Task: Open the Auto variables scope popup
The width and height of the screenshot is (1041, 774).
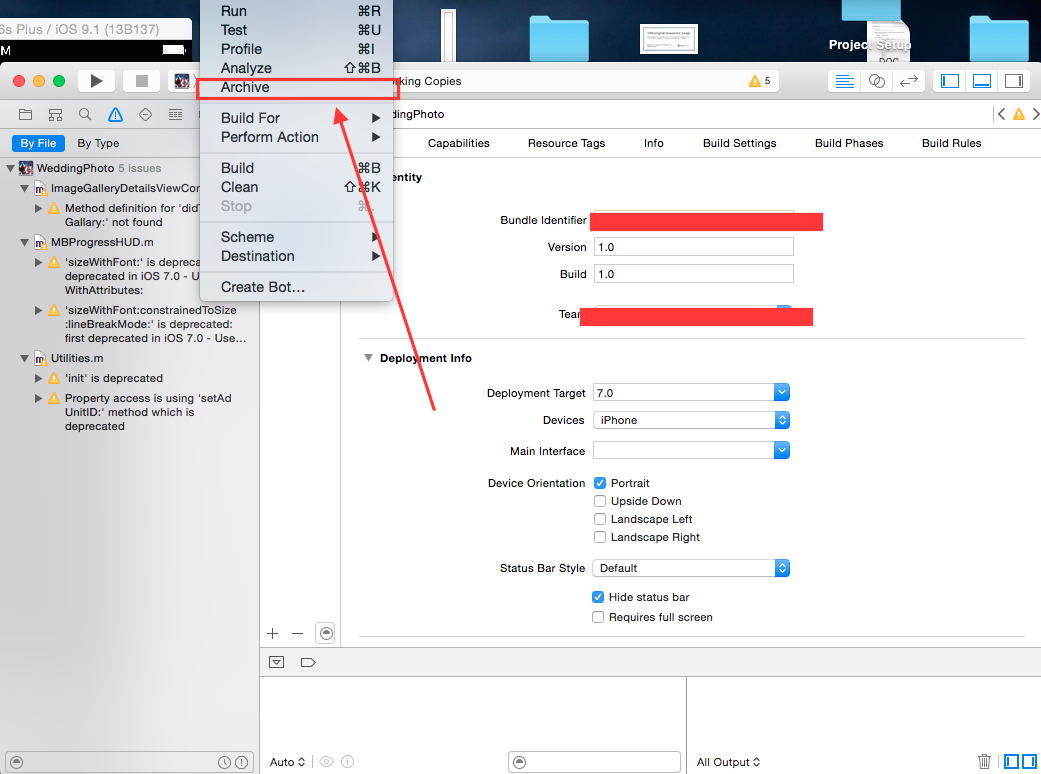Action: (287, 762)
